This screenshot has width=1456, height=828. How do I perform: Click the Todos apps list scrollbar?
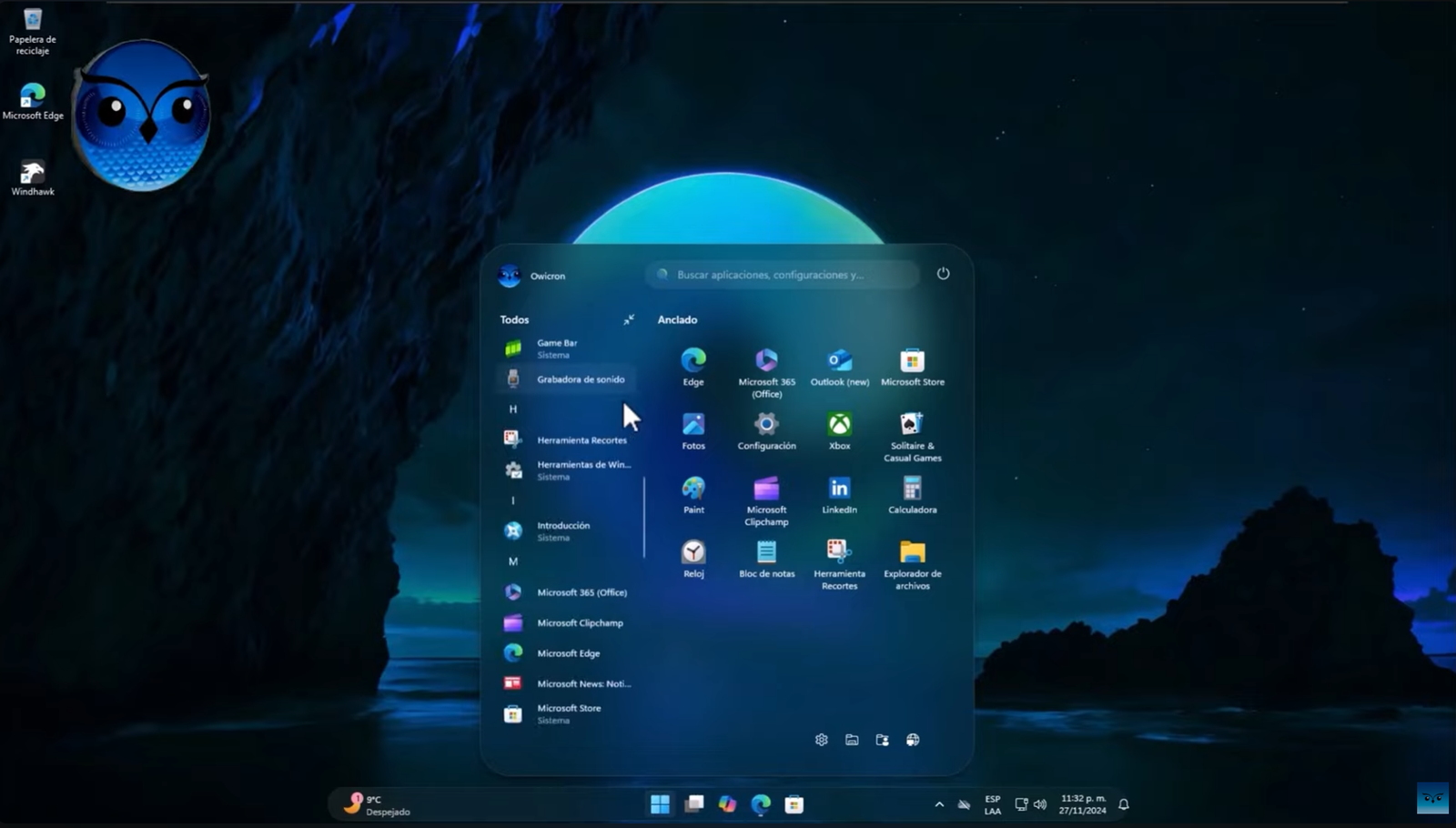pos(644,517)
